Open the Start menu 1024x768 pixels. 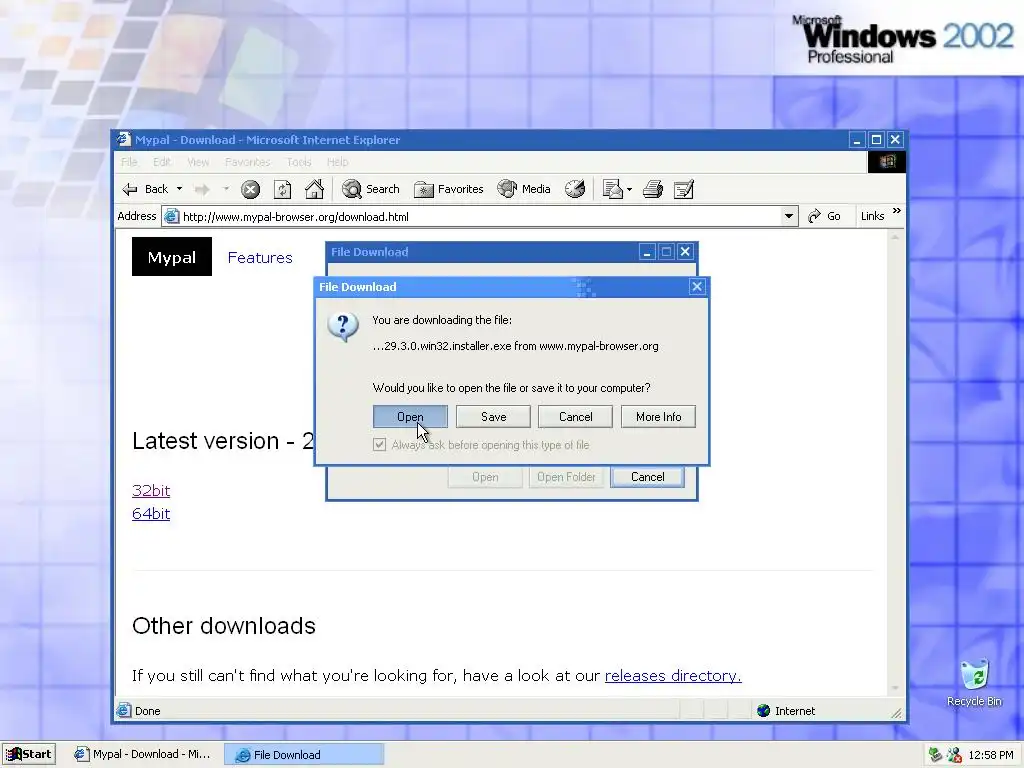tap(29, 754)
